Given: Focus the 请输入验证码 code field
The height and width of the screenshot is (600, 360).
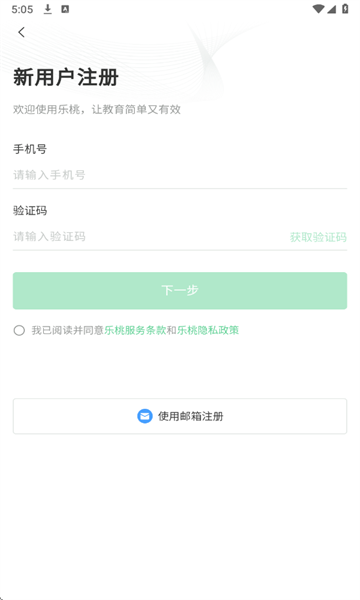Looking at the screenshot, I should click(x=149, y=236).
